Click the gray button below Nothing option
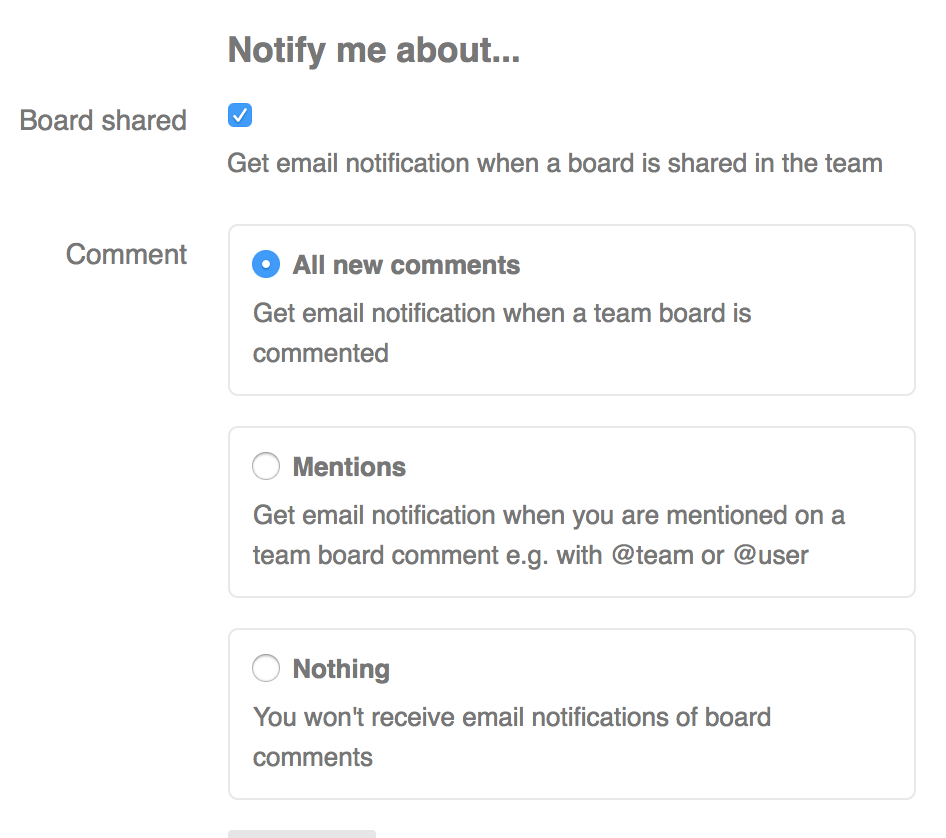Image resolution: width=946 pixels, height=838 pixels. (302, 834)
